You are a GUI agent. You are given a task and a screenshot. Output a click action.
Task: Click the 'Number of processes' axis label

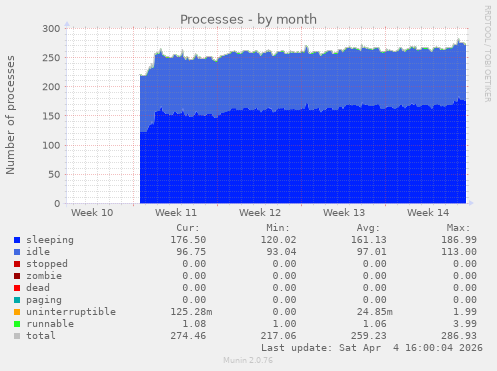[x=10, y=115]
